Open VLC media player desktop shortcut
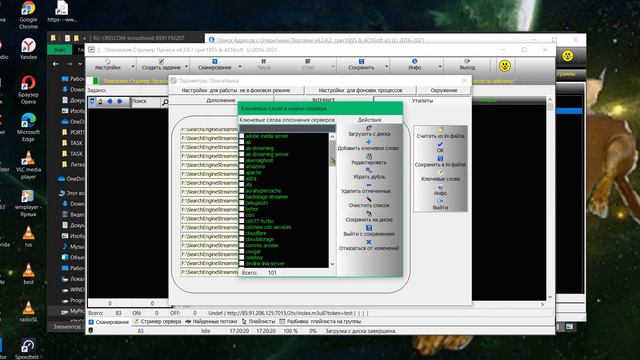The image size is (640, 360). [28, 165]
